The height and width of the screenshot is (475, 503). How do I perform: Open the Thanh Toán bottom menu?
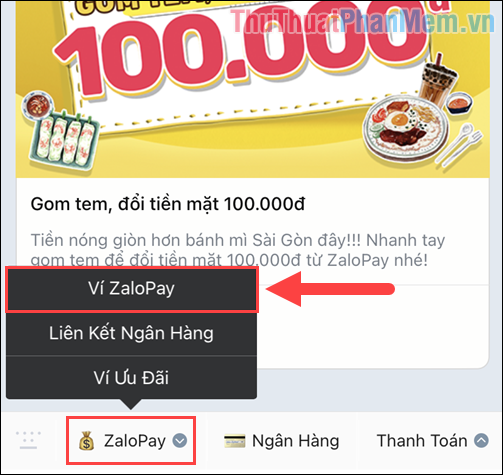[x=432, y=441]
